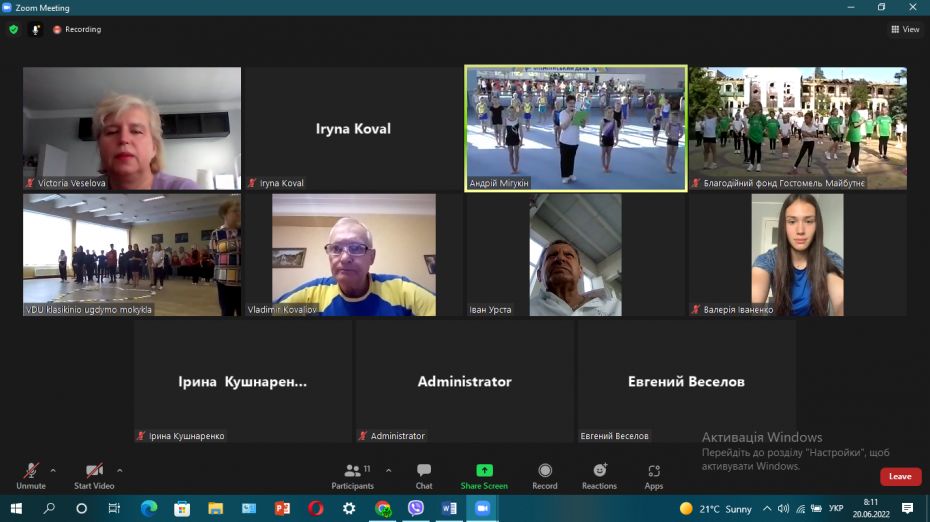Screen dimensions: 930x522
Task: Open the View layout menu
Action: coord(905,29)
